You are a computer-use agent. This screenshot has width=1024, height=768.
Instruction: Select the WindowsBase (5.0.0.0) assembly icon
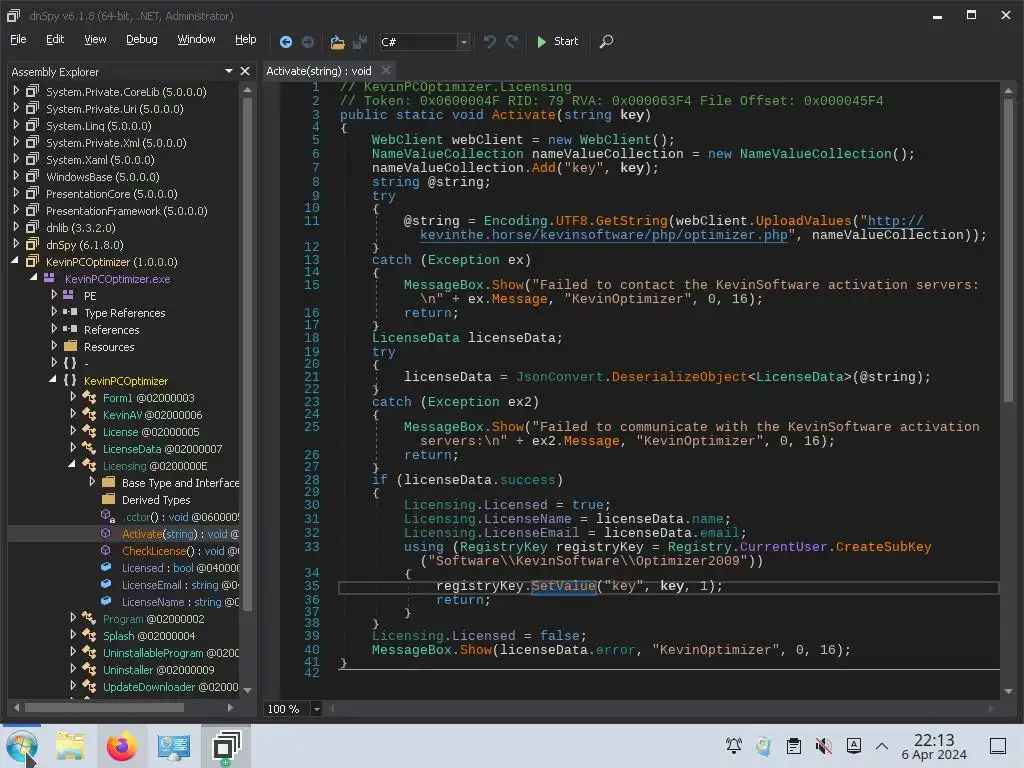pyautogui.click(x=32, y=176)
